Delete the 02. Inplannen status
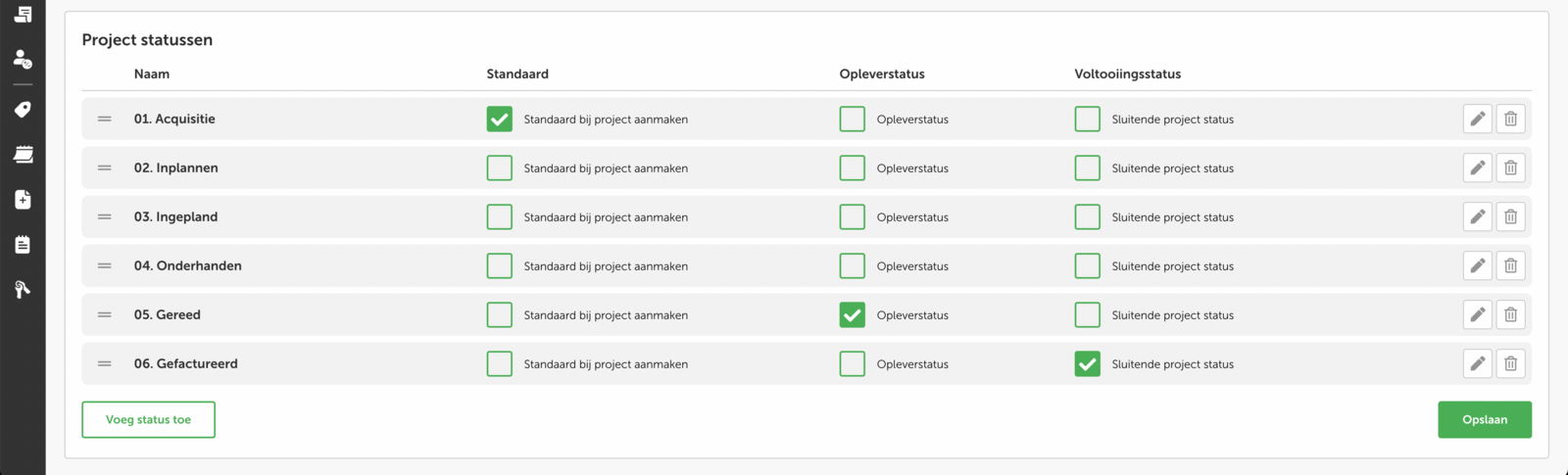 [x=1510, y=168]
